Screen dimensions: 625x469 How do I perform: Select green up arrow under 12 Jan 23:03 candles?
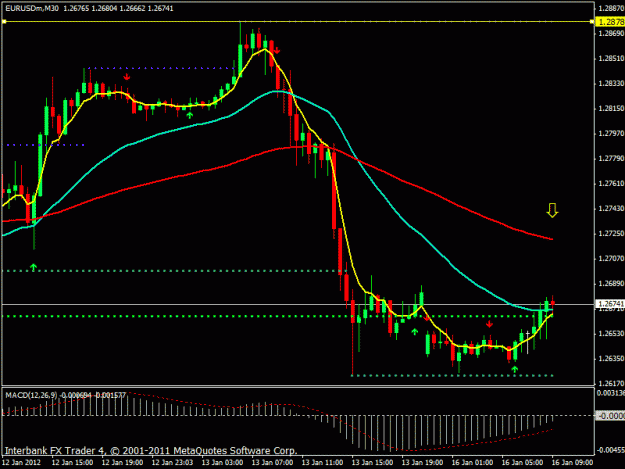pos(190,115)
